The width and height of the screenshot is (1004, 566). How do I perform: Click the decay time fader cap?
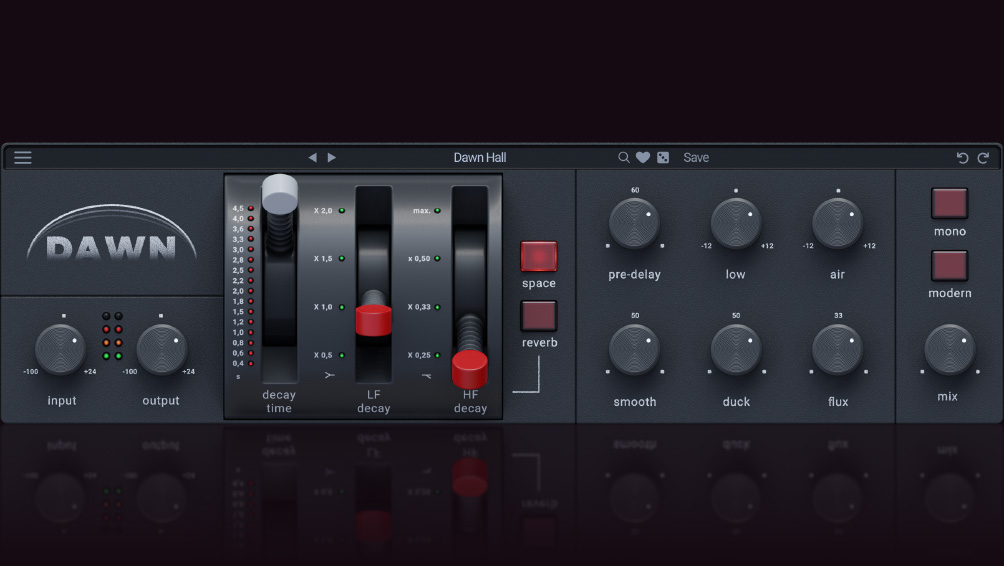(x=280, y=193)
